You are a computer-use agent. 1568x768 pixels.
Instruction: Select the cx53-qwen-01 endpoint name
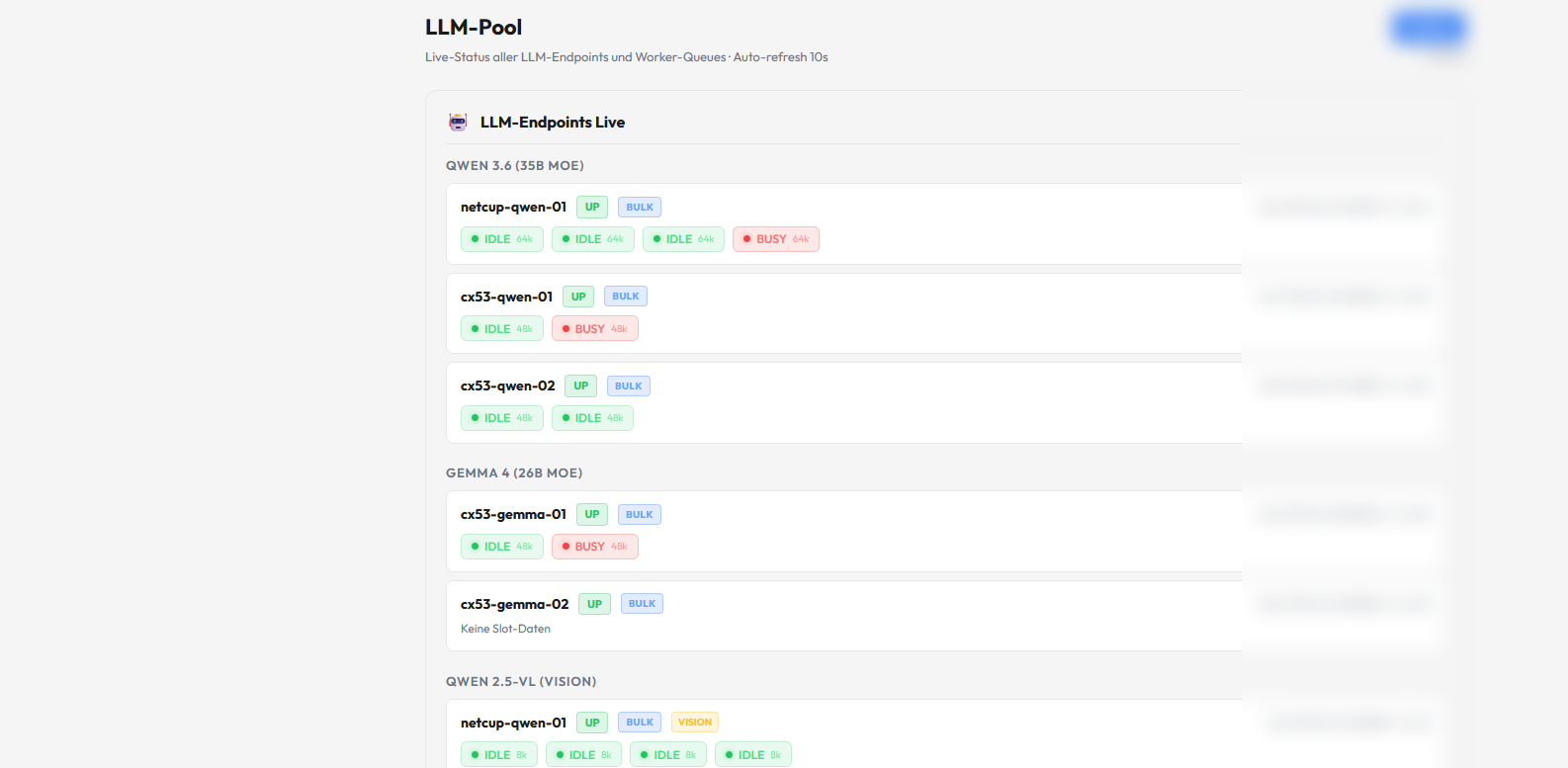(x=506, y=297)
